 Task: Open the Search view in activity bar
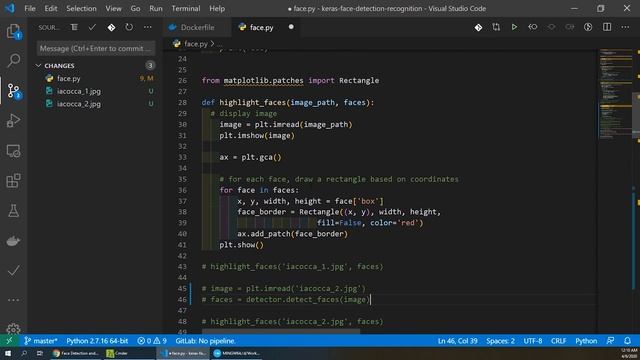coord(13,60)
